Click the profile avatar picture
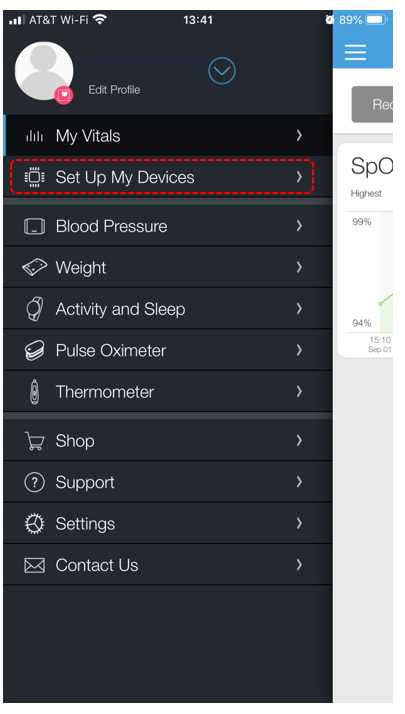This screenshot has height=714, width=405. pos(44,71)
